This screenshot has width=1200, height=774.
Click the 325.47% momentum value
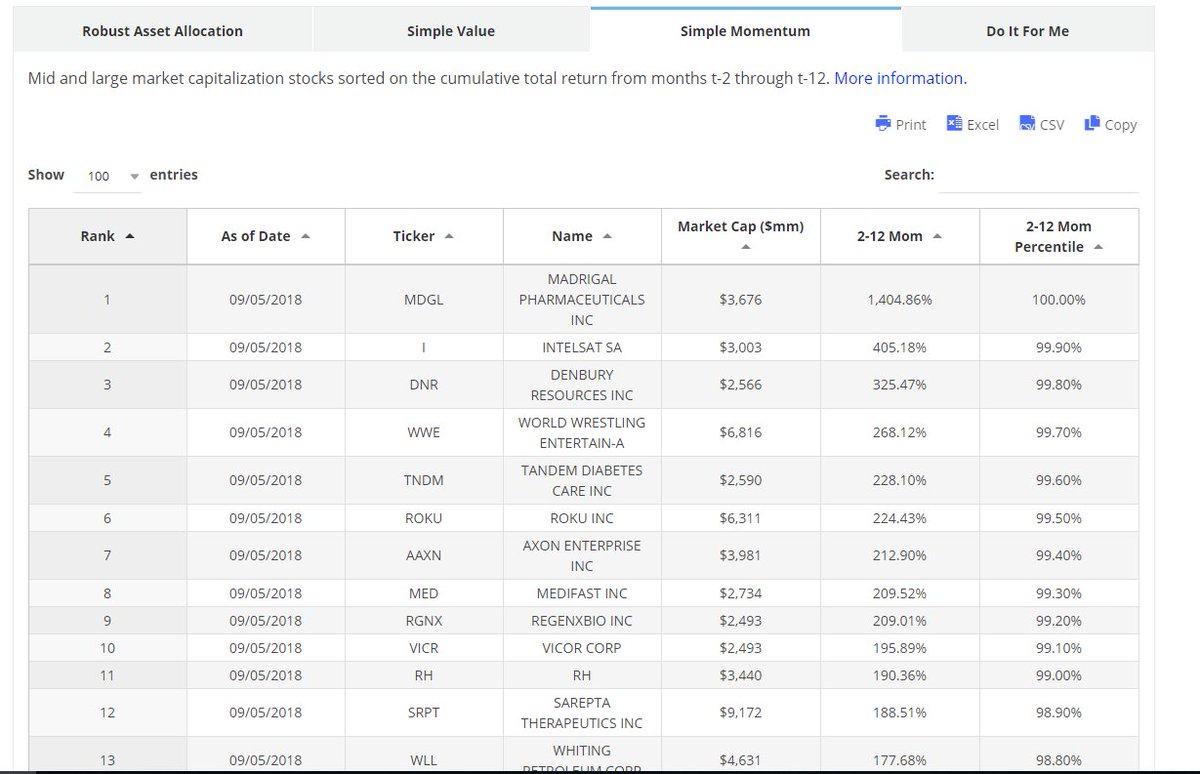tap(900, 384)
